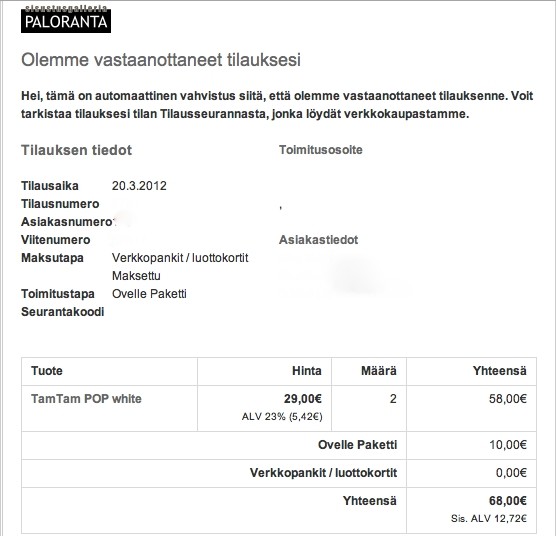Image resolution: width=556 pixels, height=536 pixels.
Task: Click the Ovelle Paketti shipping cost row label
Action: click(x=357, y=445)
